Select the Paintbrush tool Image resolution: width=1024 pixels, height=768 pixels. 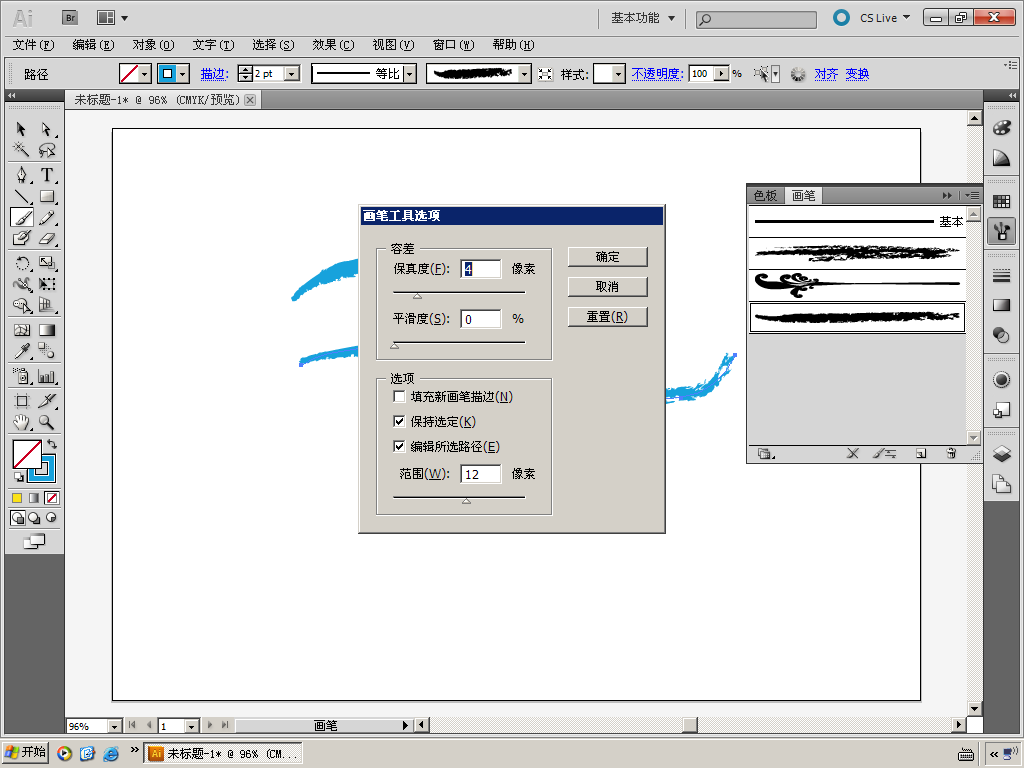point(21,217)
